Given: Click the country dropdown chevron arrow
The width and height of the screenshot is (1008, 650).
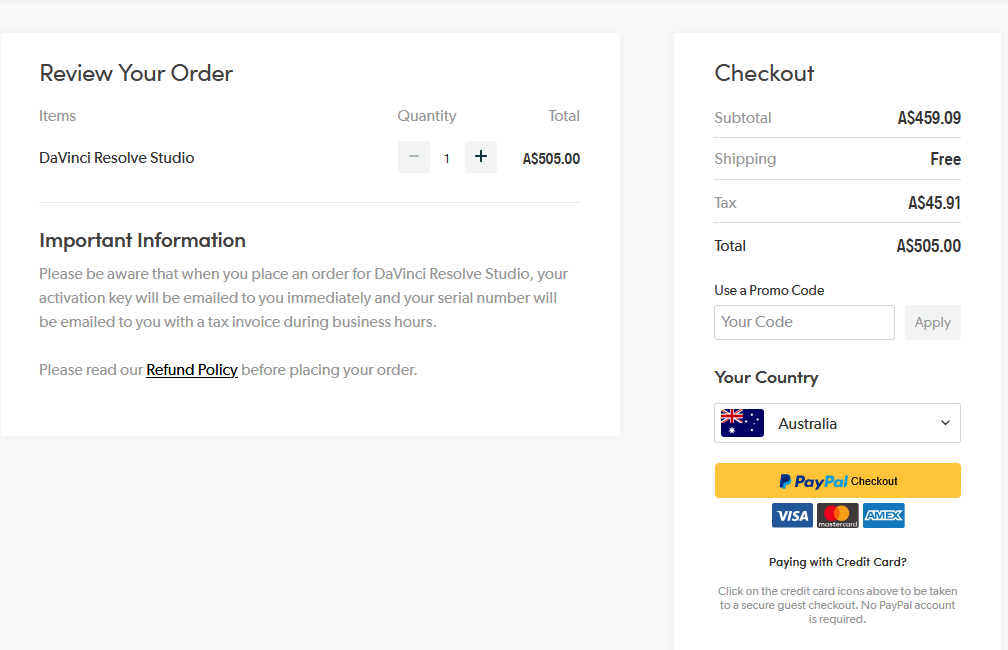Looking at the screenshot, I should tap(945, 423).
